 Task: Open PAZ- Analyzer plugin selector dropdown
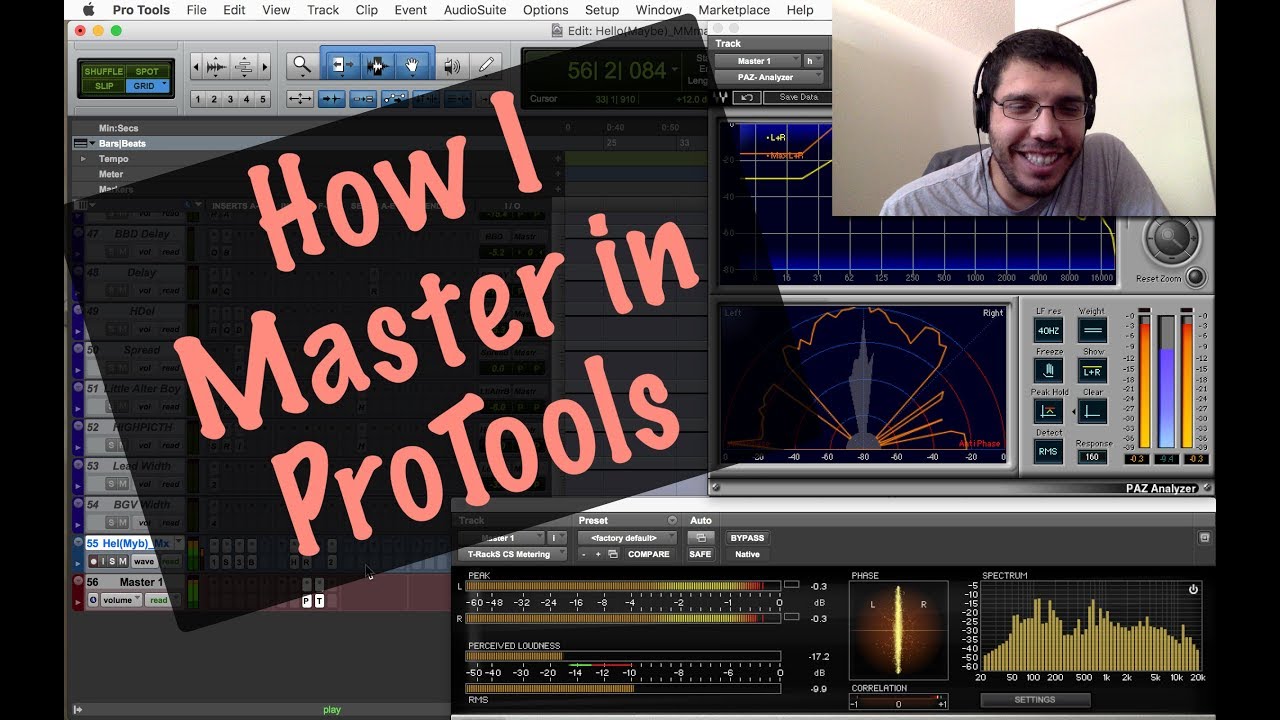[x=768, y=77]
